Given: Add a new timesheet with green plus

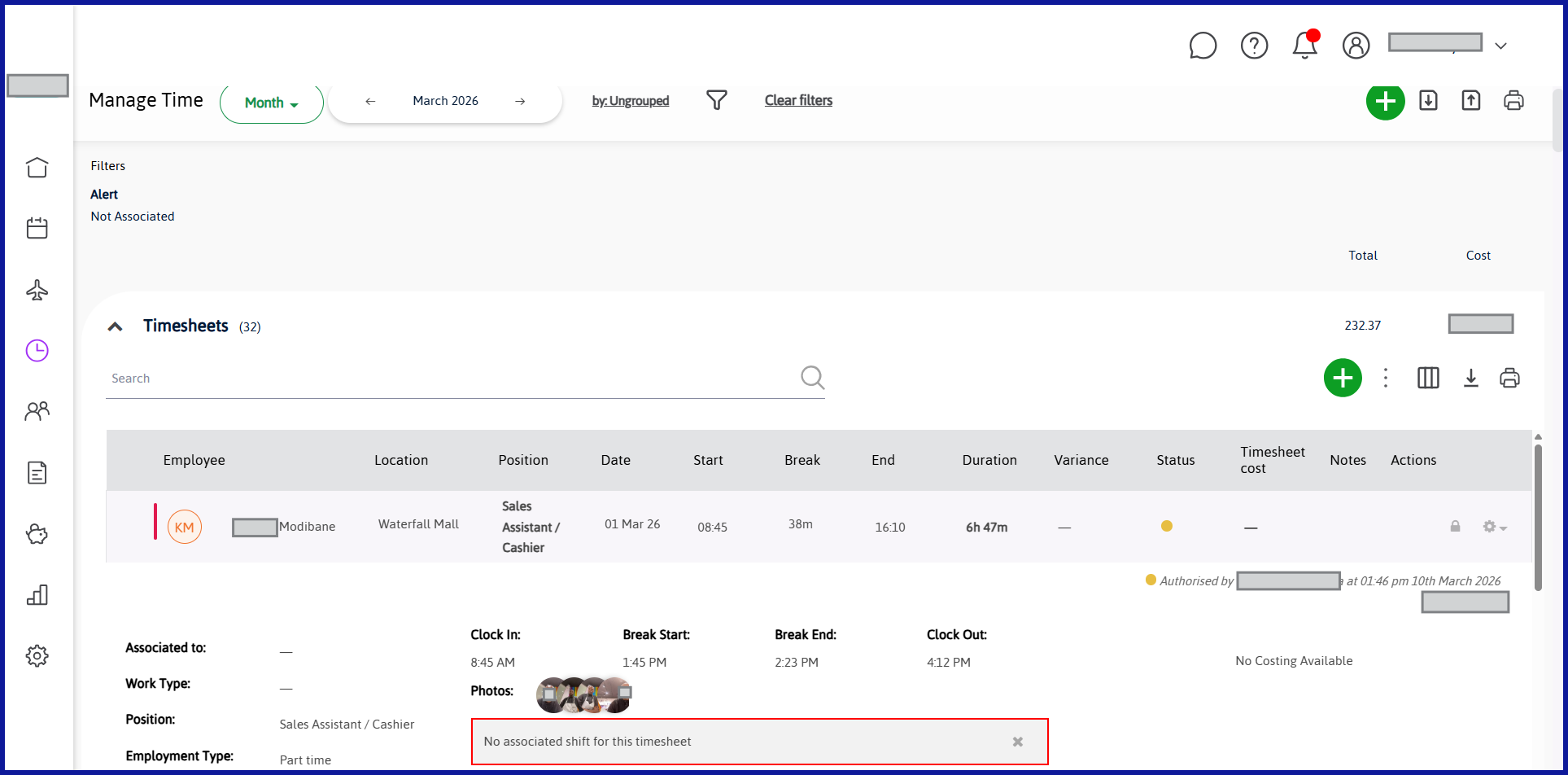Looking at the screenshot, I should pos(1343,378).
